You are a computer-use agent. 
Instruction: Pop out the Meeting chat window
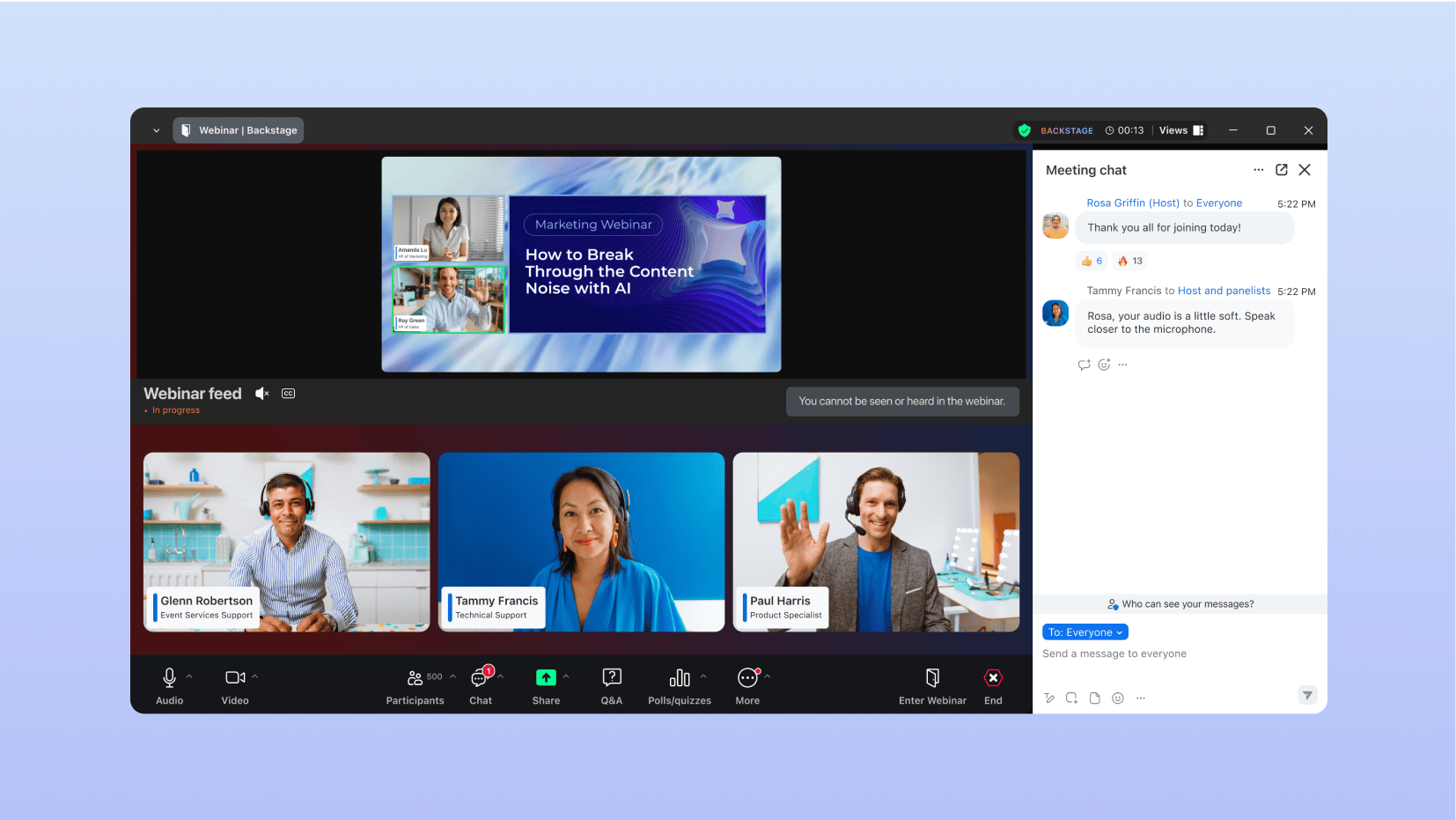coord(1281,170)
